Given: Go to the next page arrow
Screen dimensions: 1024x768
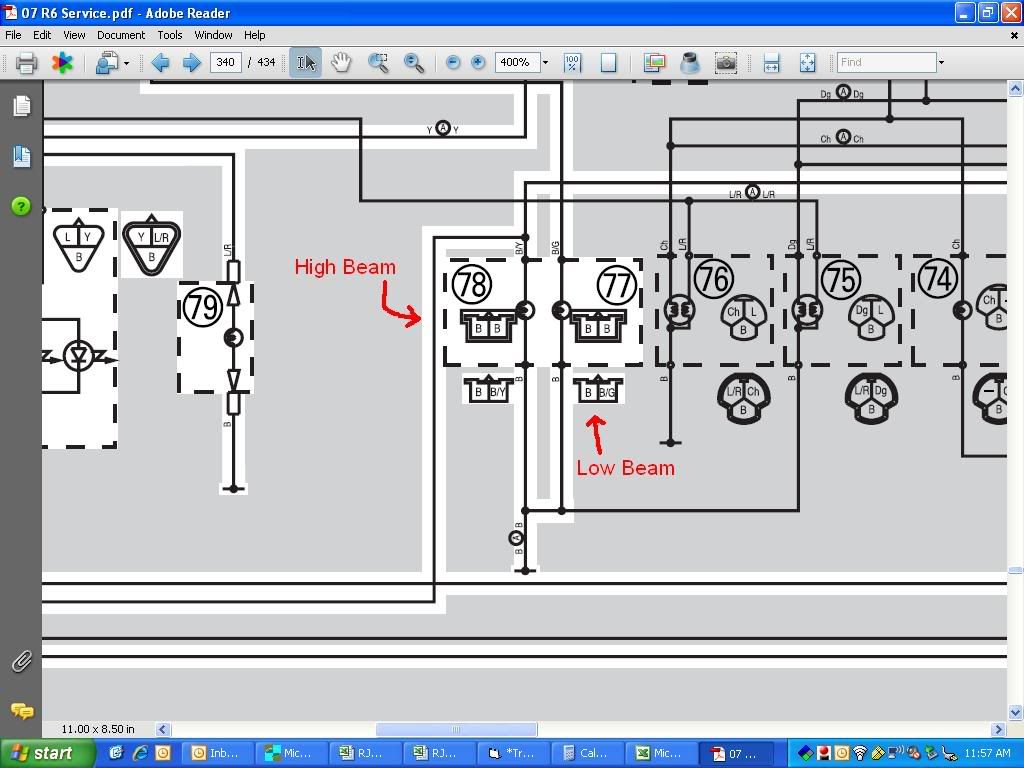Looking at the screenshot, I should coord(191,63).
